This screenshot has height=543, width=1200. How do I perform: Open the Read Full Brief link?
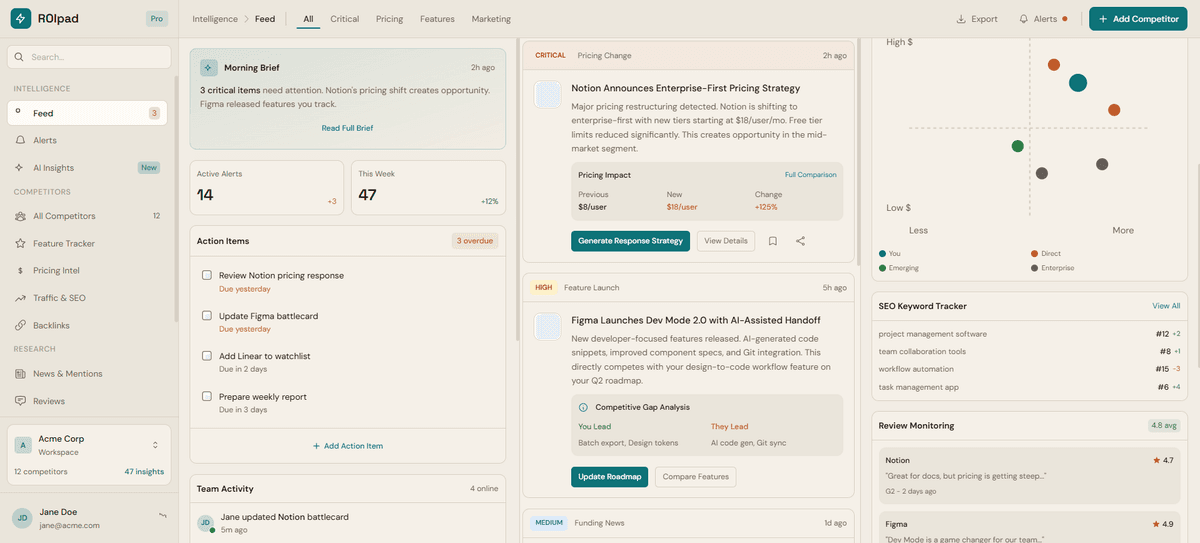coord(347,128)
